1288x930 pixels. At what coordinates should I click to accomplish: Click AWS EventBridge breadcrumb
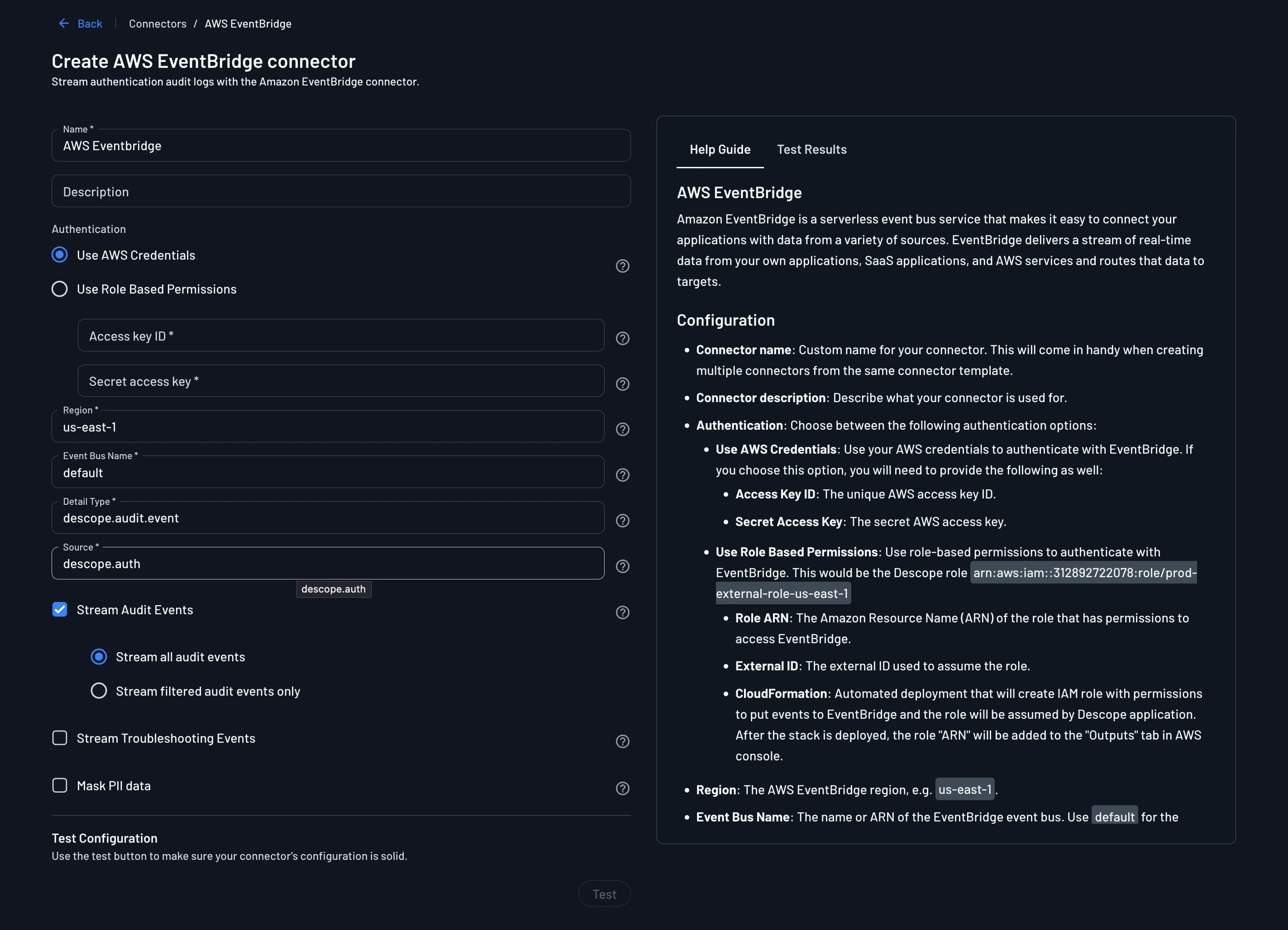(248, 23)
